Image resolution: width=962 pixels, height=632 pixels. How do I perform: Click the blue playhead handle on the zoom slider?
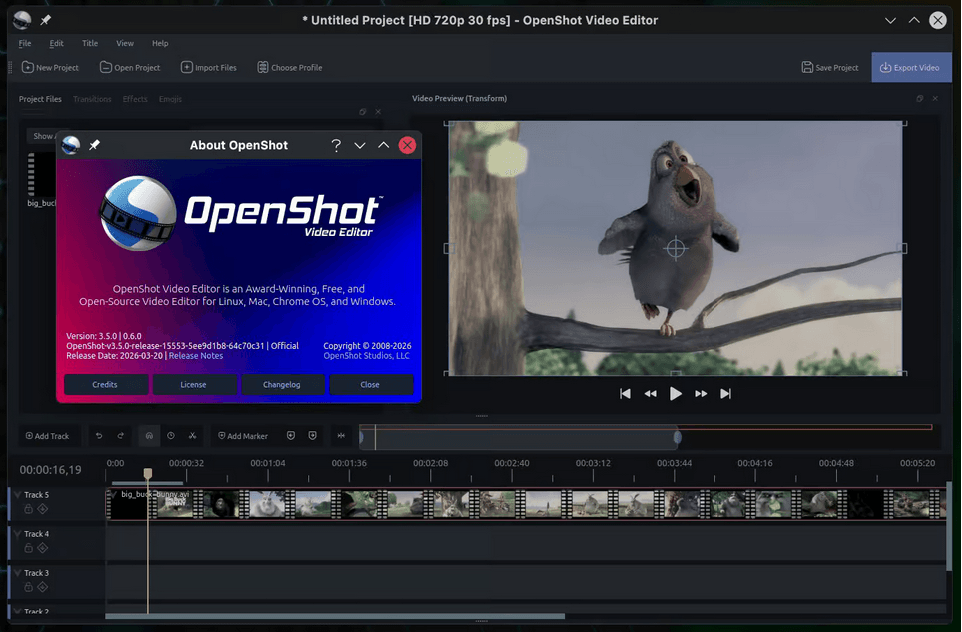[677, 436]
